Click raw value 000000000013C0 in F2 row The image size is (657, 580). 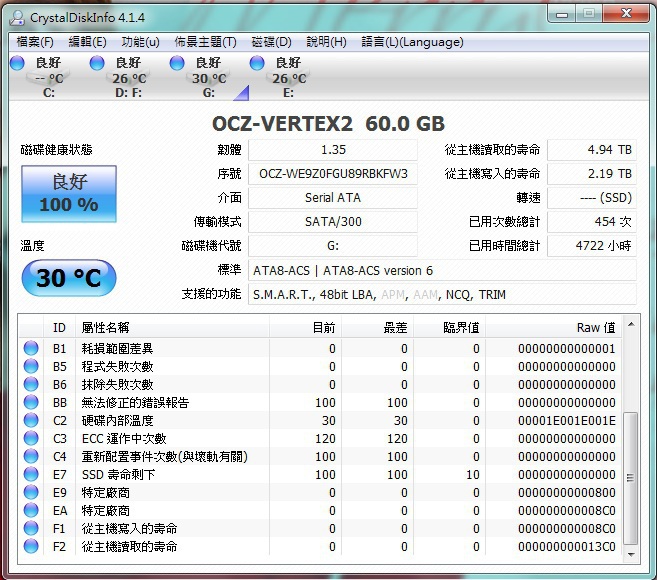click(x=566, y=546)
